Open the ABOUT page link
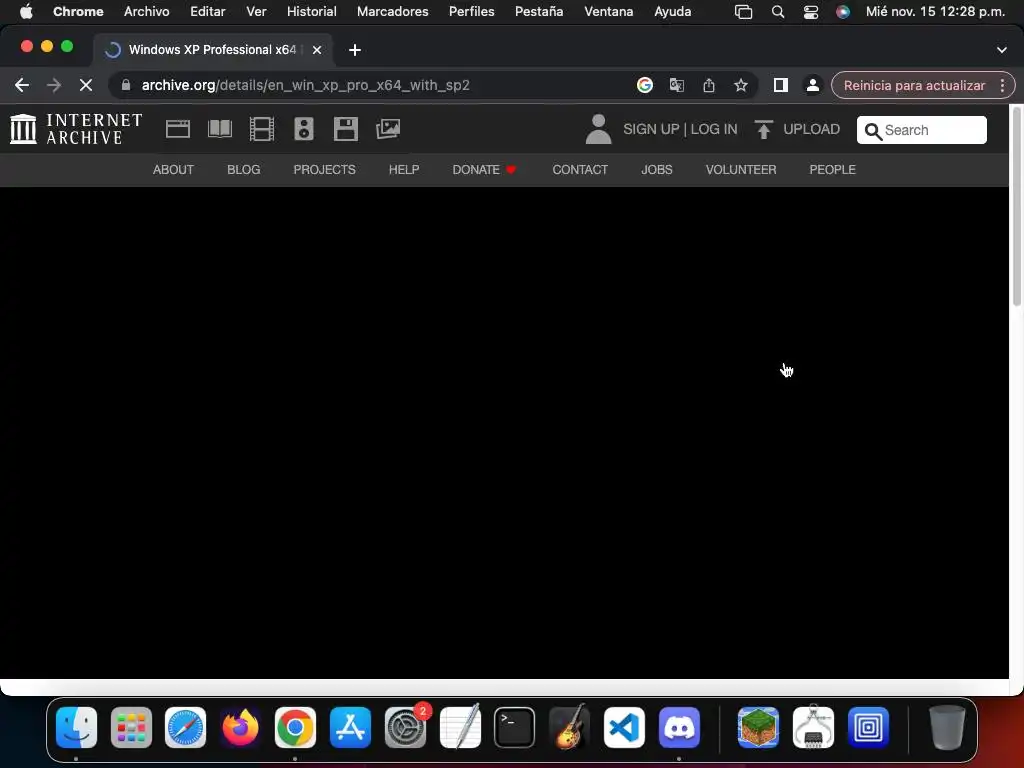The width and height of the screenshot is (1024, 768). [173, 170]
